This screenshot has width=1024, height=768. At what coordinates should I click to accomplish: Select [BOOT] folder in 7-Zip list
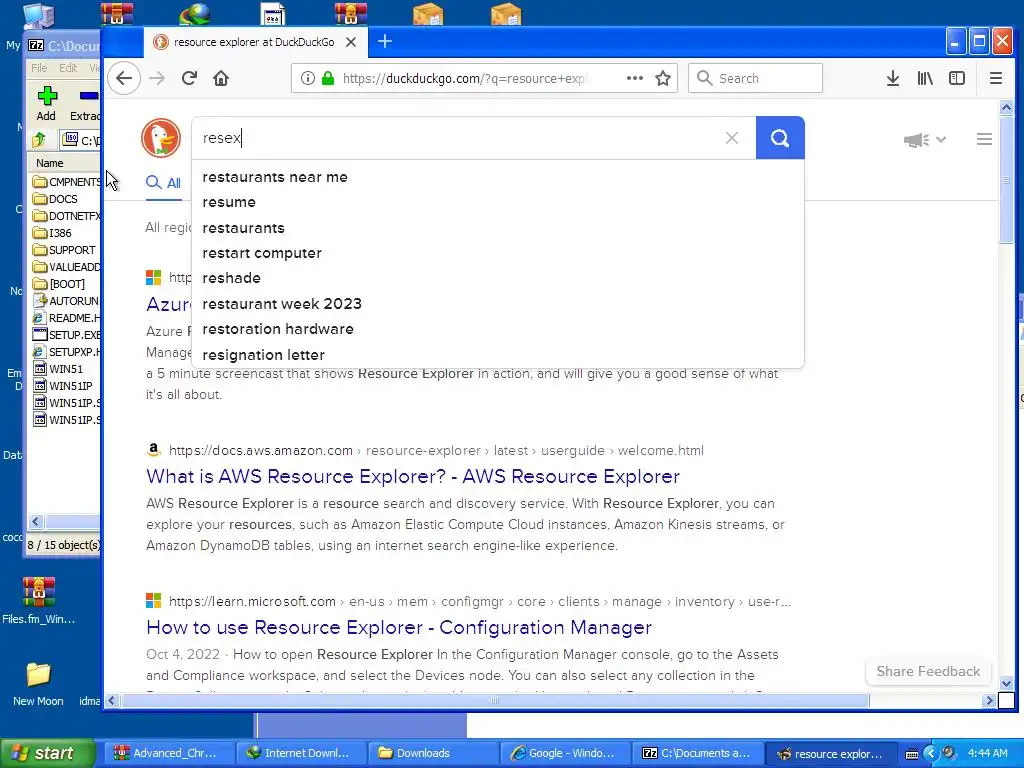(59, 284)
